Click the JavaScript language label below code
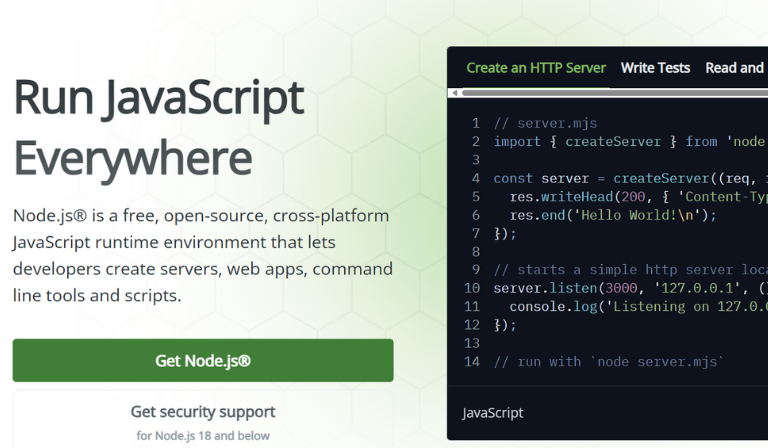Screen dimensions: 768x448 [493, 413]
